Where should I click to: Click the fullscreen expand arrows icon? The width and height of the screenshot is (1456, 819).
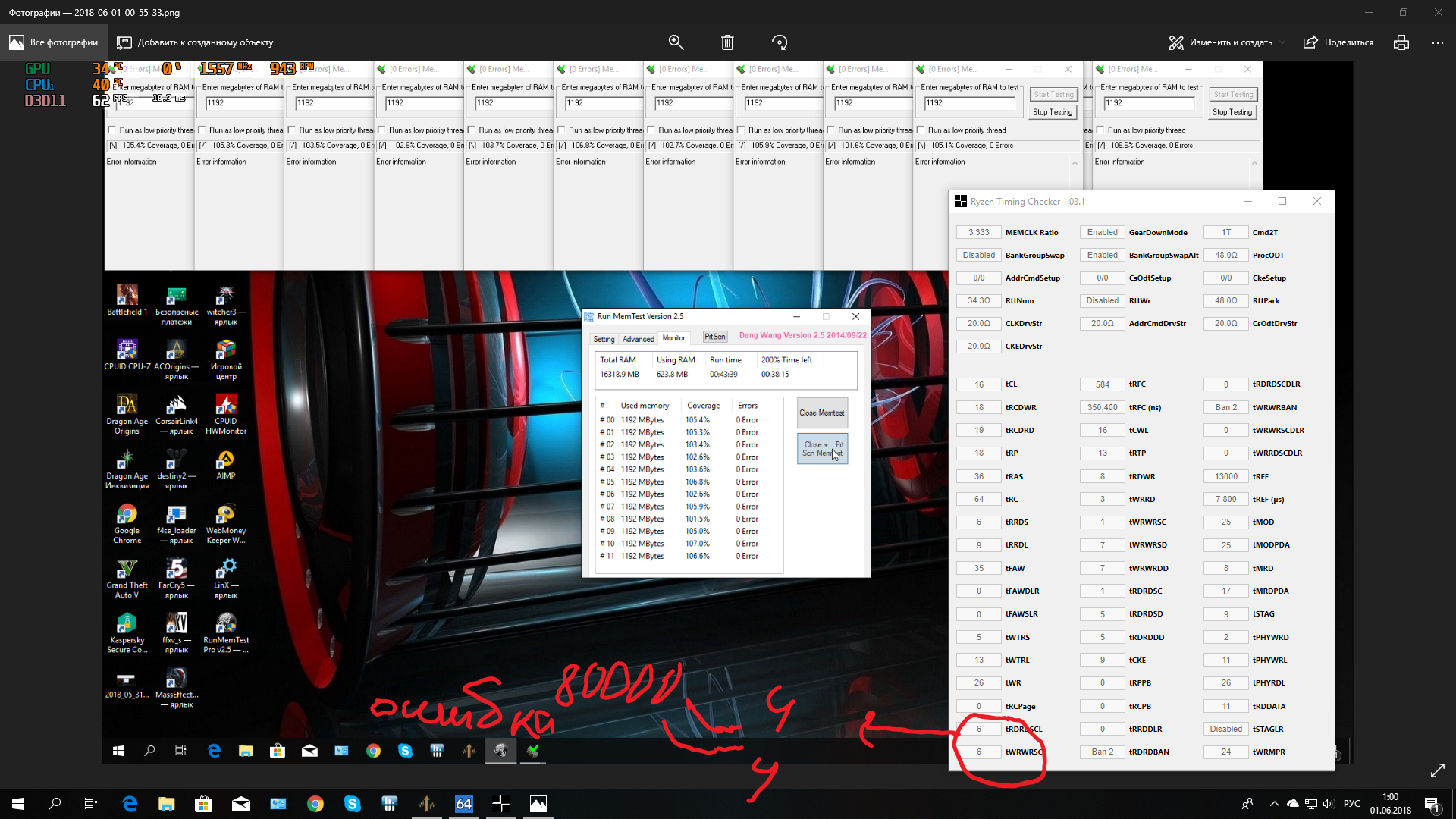(1437, 770)
